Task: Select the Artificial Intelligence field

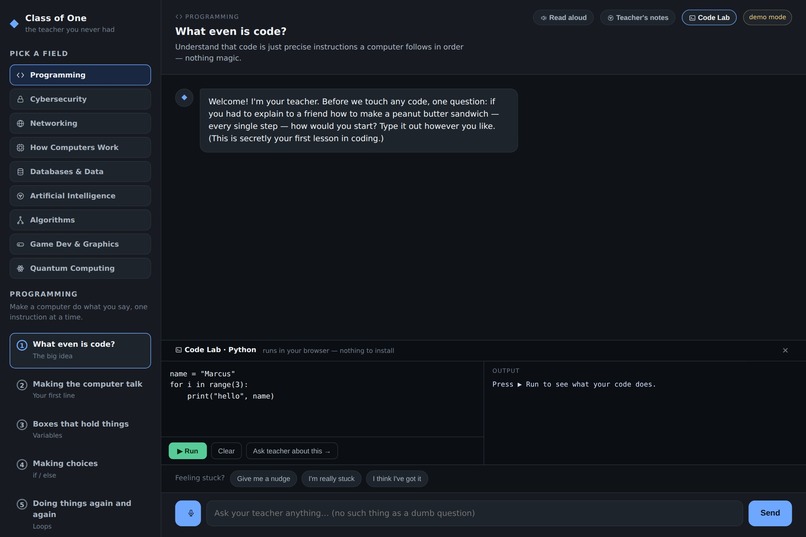Action: pyautogui.click(x=80, y=196)
